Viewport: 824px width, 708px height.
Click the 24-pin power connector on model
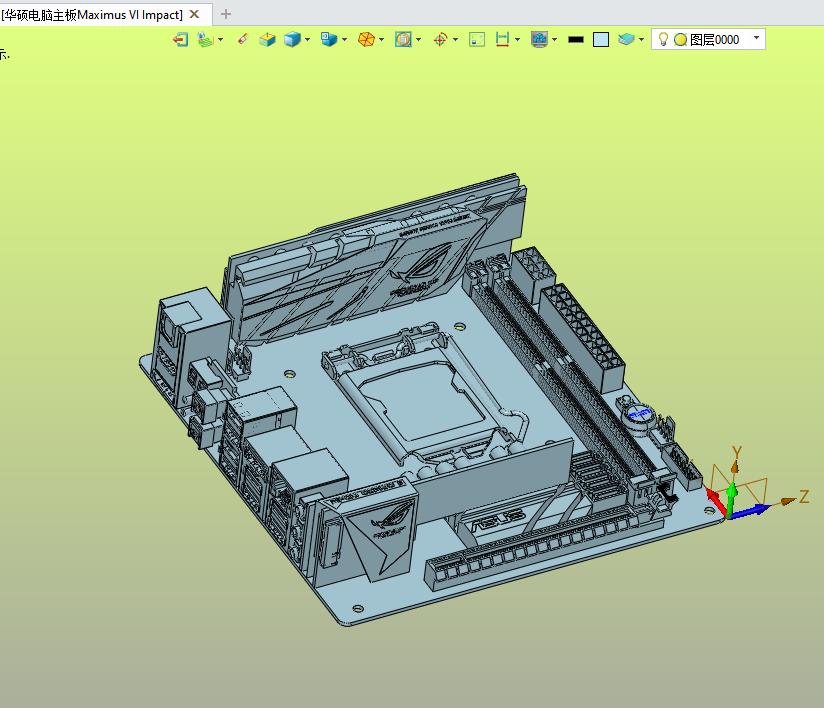(x=582, y=337)
